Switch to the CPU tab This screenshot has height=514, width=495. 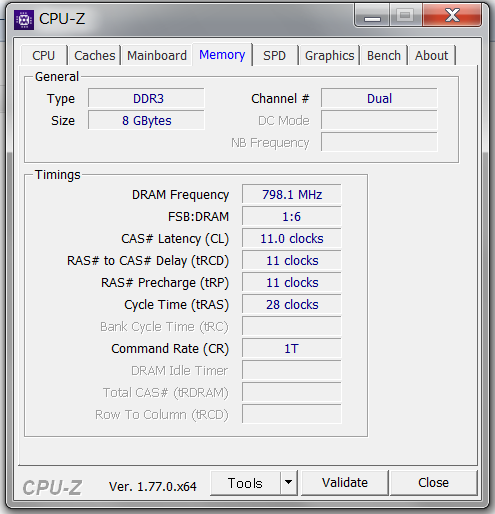pos(44,55)
